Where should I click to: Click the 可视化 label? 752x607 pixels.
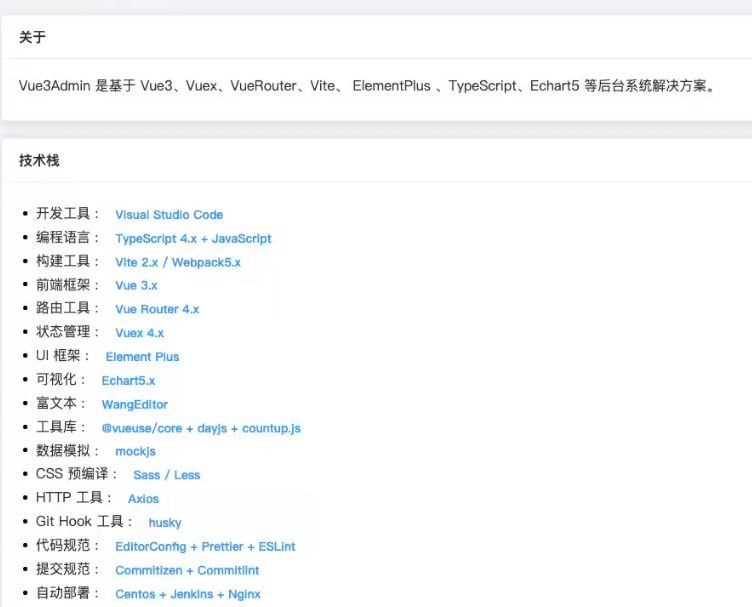click(x=60, y=380)
